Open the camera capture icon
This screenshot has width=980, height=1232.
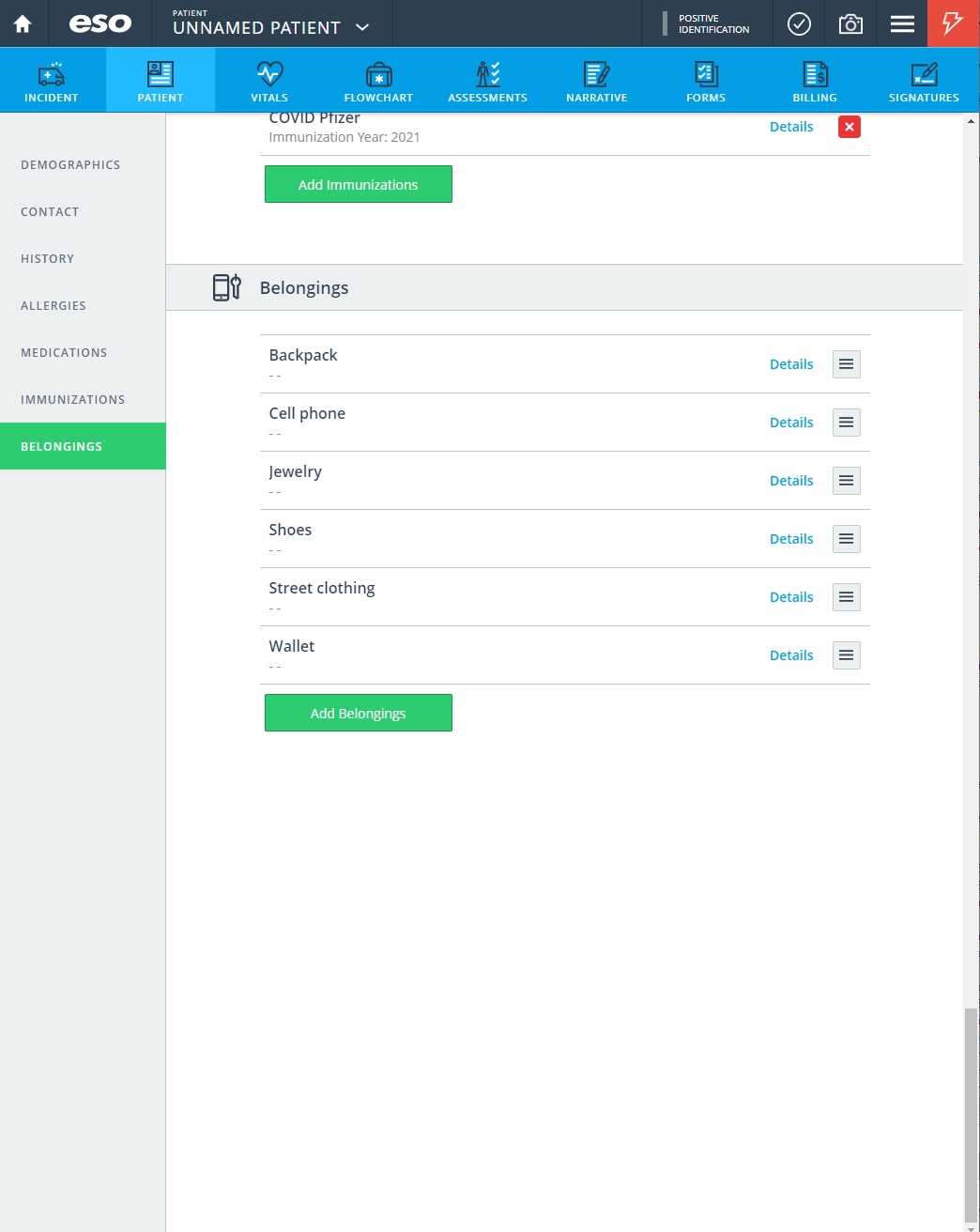click(x=850, y=23)
